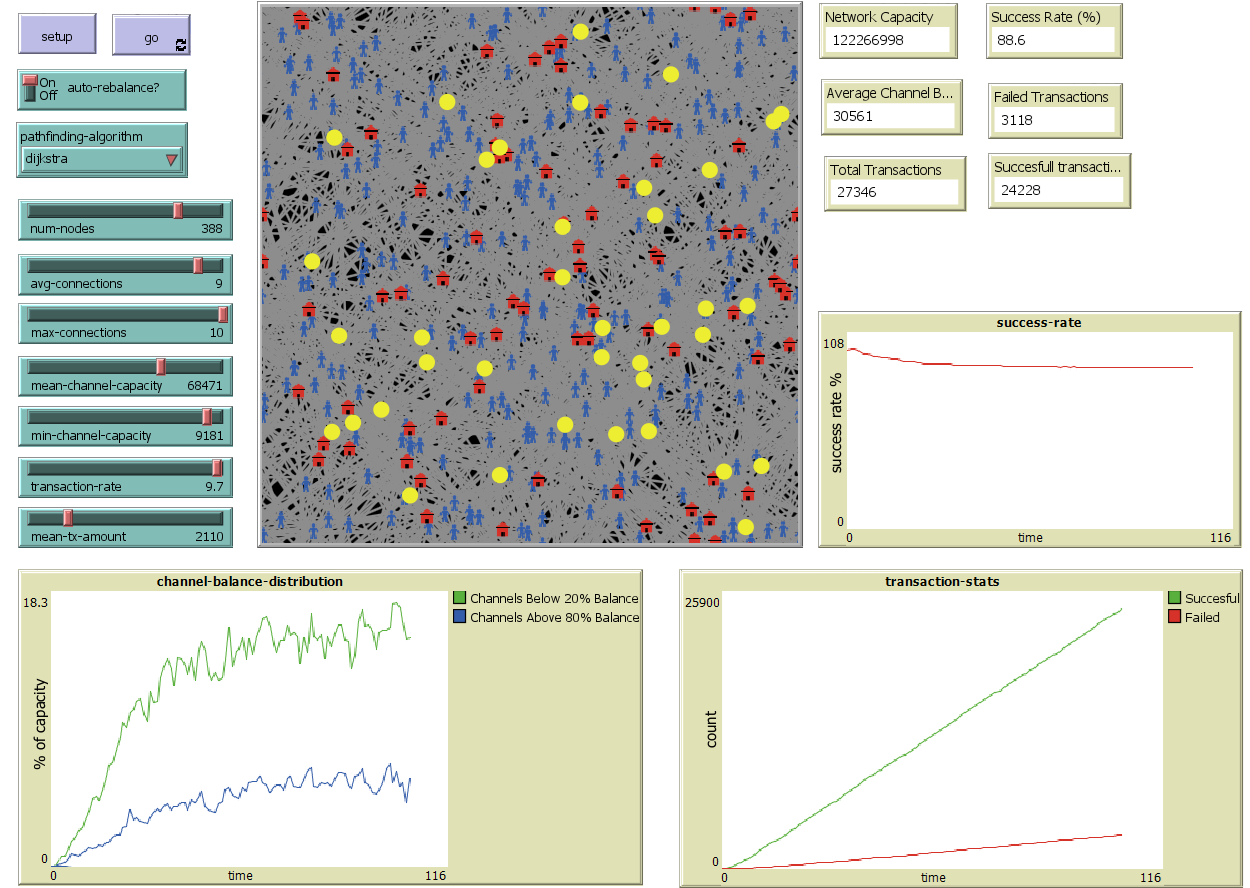Click the forever loop icon on go

(x=180, y=45)
